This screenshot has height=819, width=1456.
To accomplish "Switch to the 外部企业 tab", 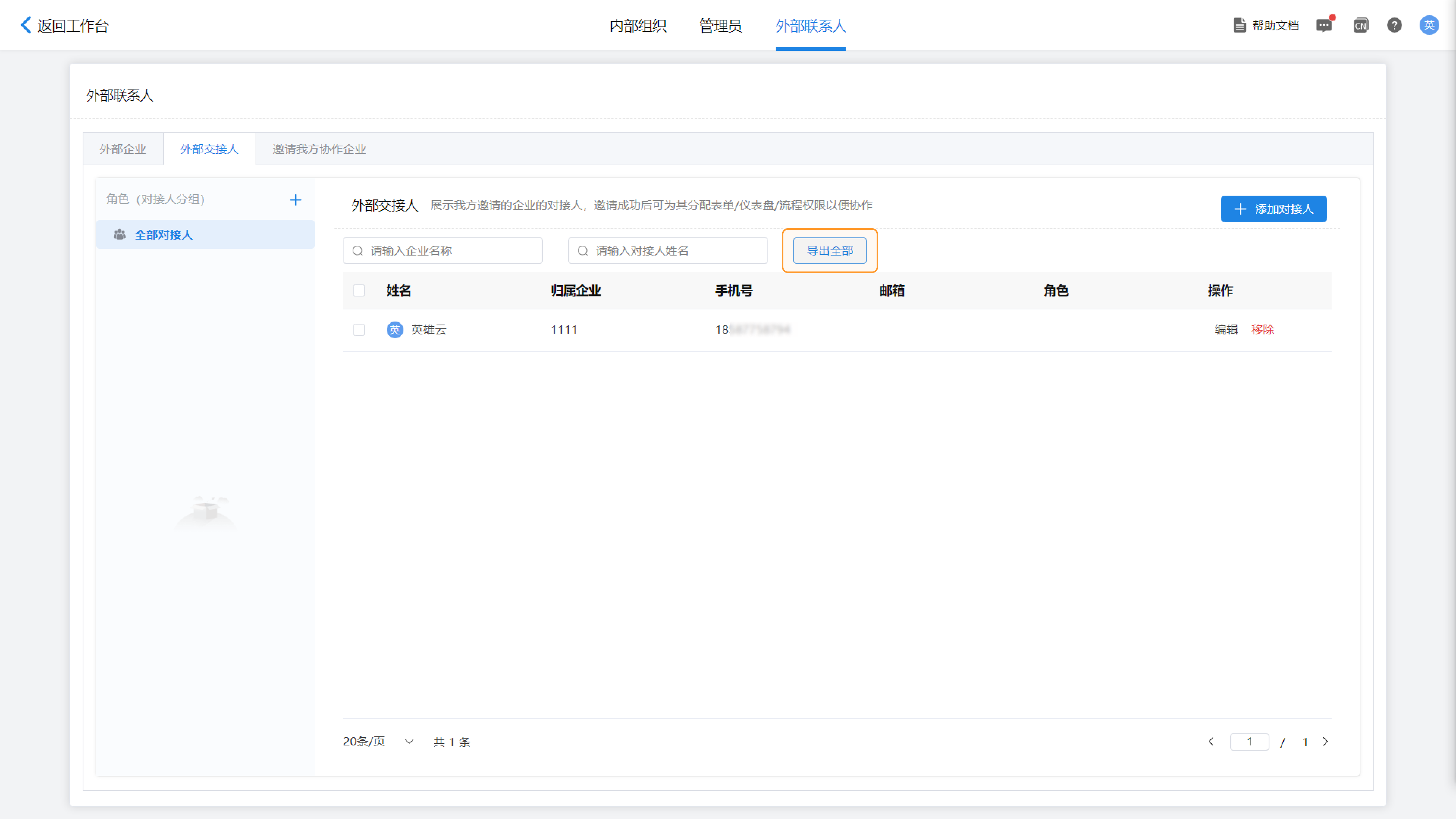I will click(x=122, y=149).
